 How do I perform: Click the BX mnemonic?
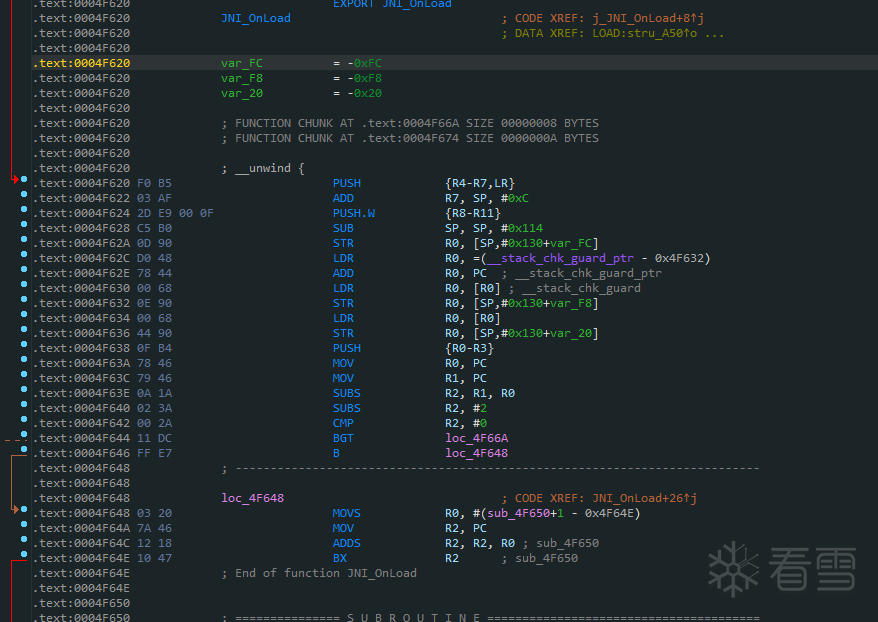340,558
